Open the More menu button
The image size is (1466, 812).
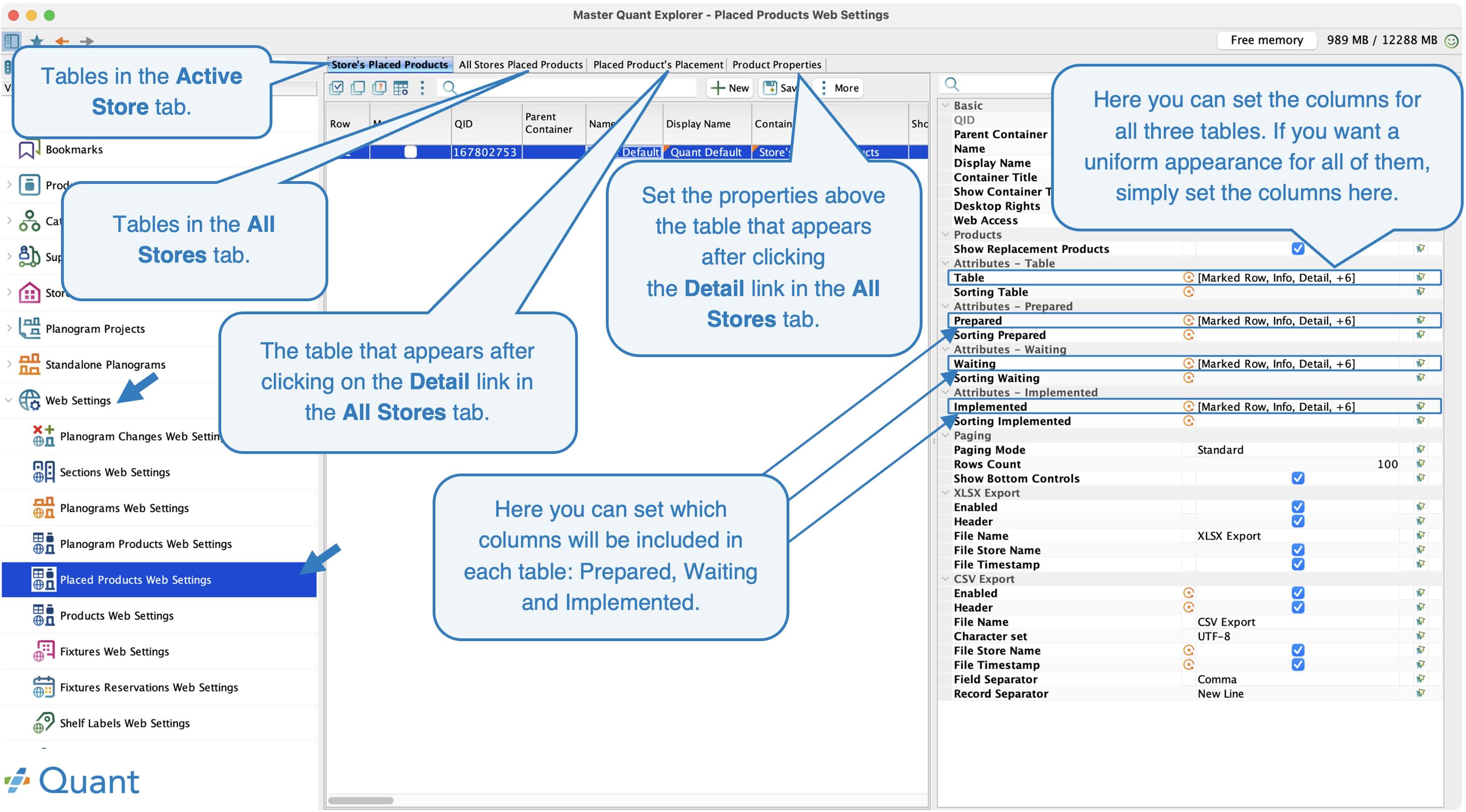pyautogui.click(x=840, y=88)
